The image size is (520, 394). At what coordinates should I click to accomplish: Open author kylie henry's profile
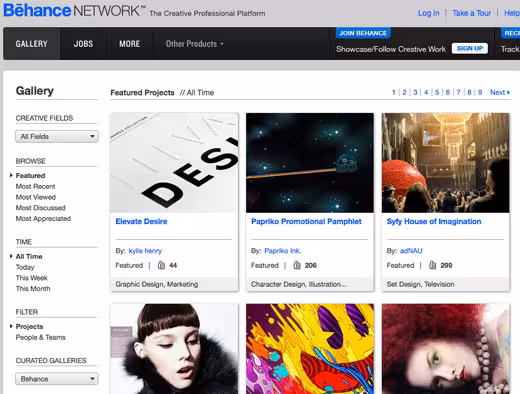pos(145,251)
